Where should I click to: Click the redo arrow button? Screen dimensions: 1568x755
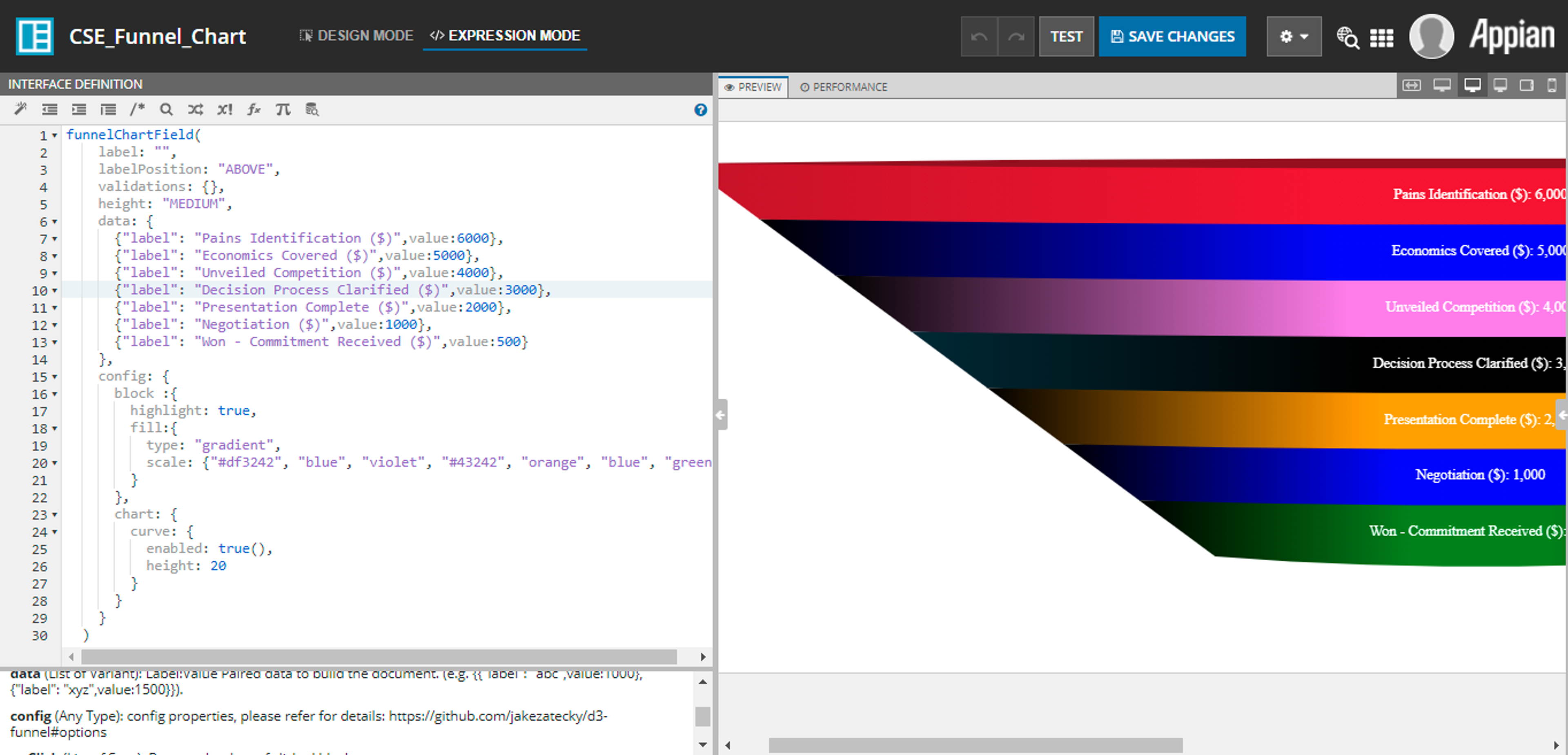1016,36
